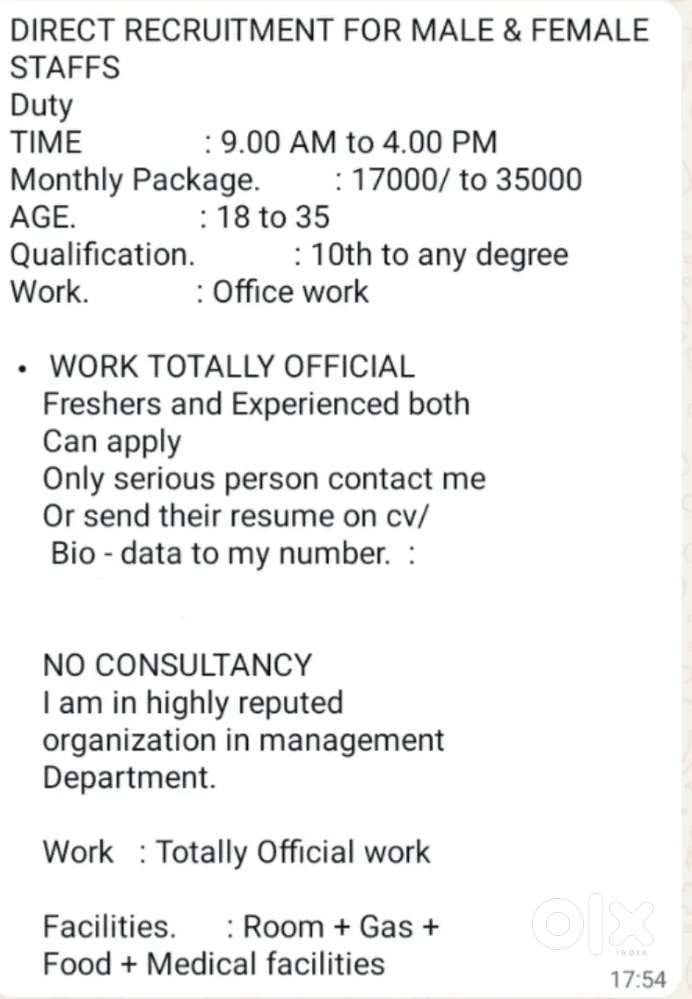
Task: Click the send their resume on cv/ line
Action: click(x=236, y=516)
